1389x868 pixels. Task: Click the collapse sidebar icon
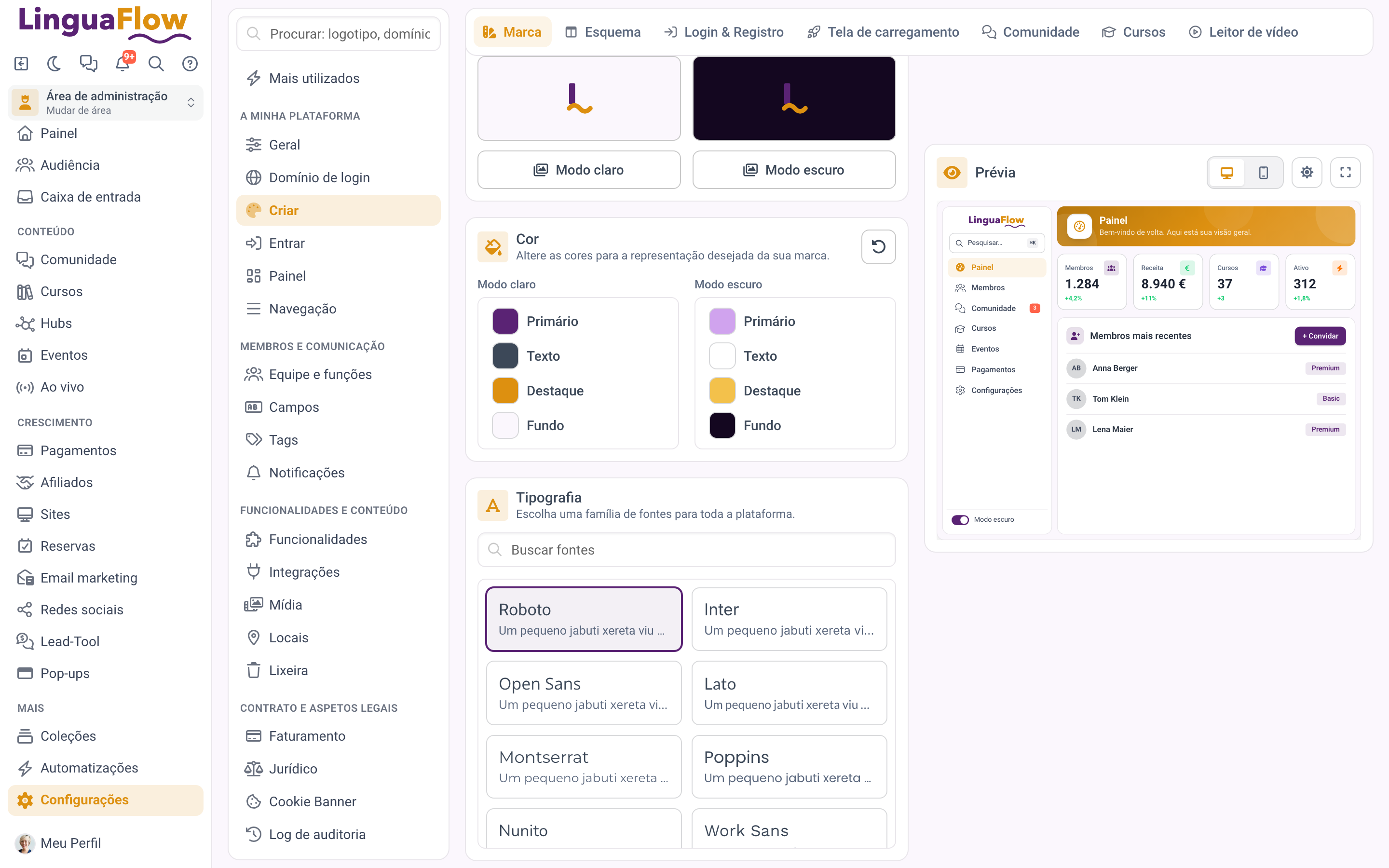point(21,63)
